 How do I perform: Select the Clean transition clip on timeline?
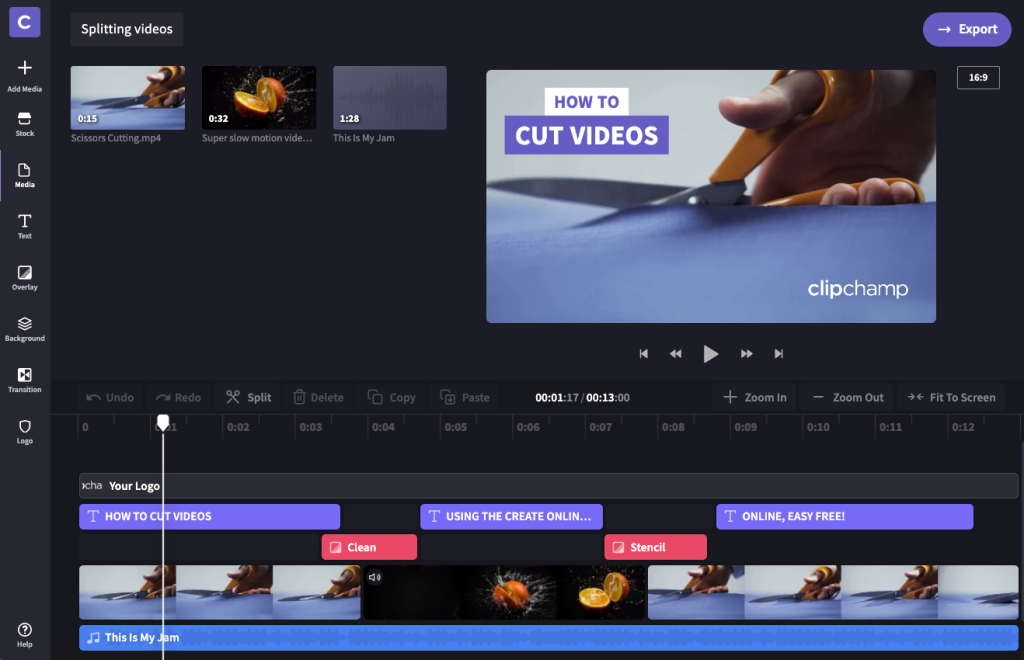[369, 547]
